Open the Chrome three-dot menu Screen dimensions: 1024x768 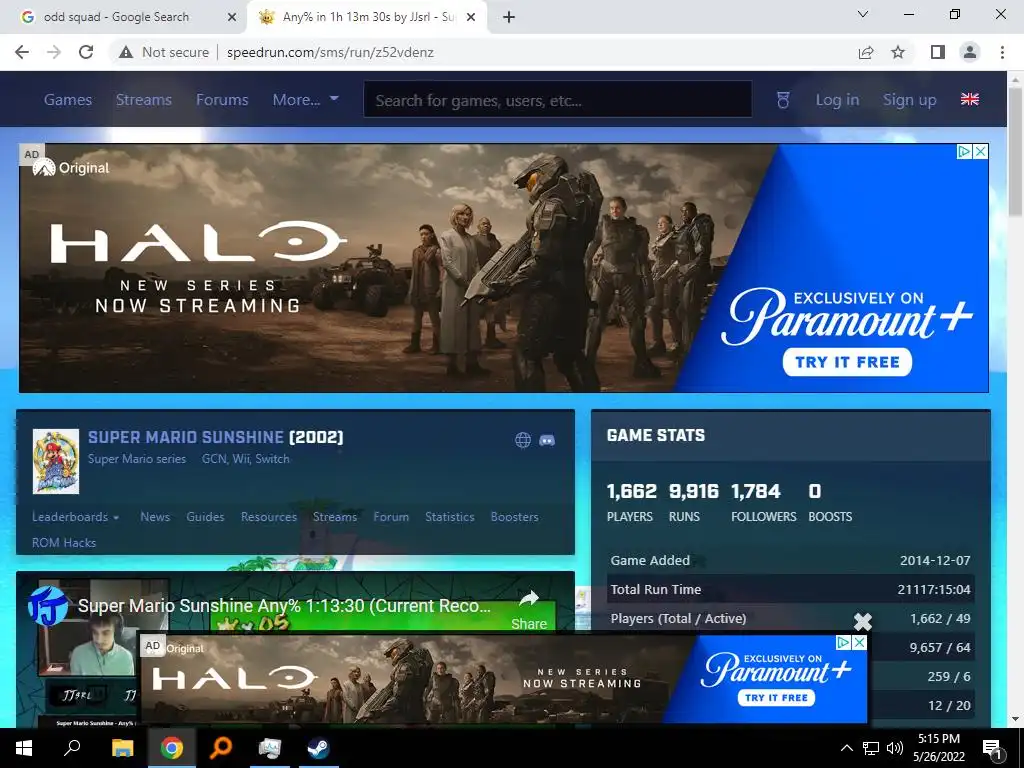[x=1002, y=52]
